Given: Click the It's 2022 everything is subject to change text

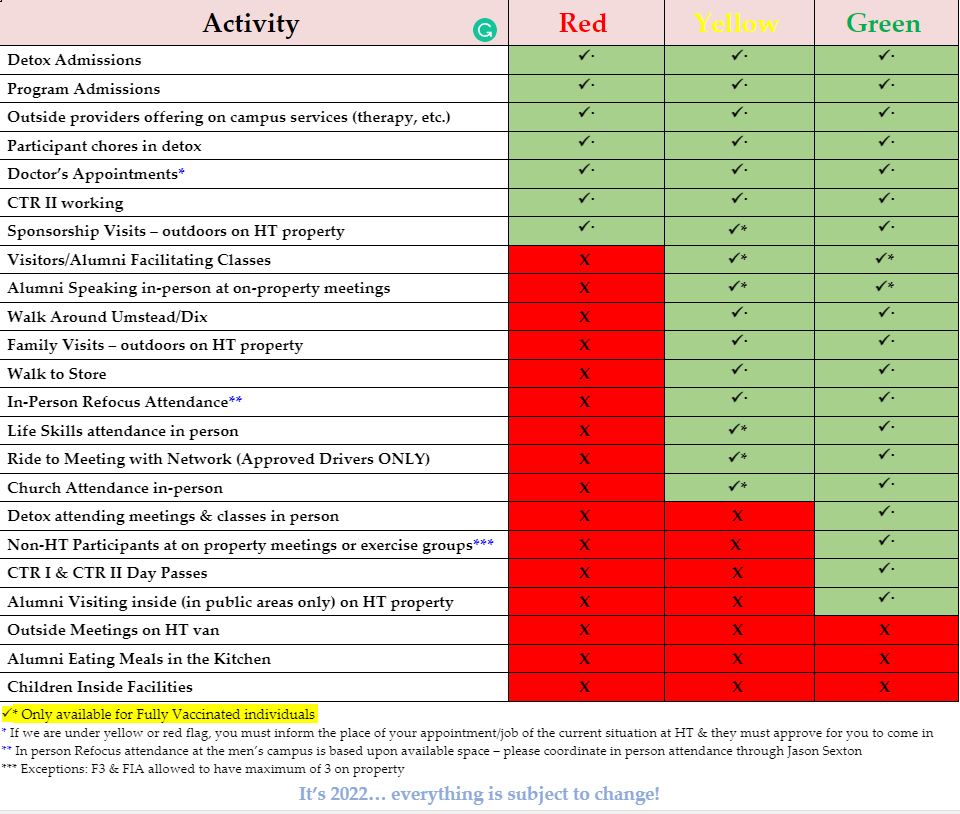Looking at the screenshot, I should (x=479, y=794).
